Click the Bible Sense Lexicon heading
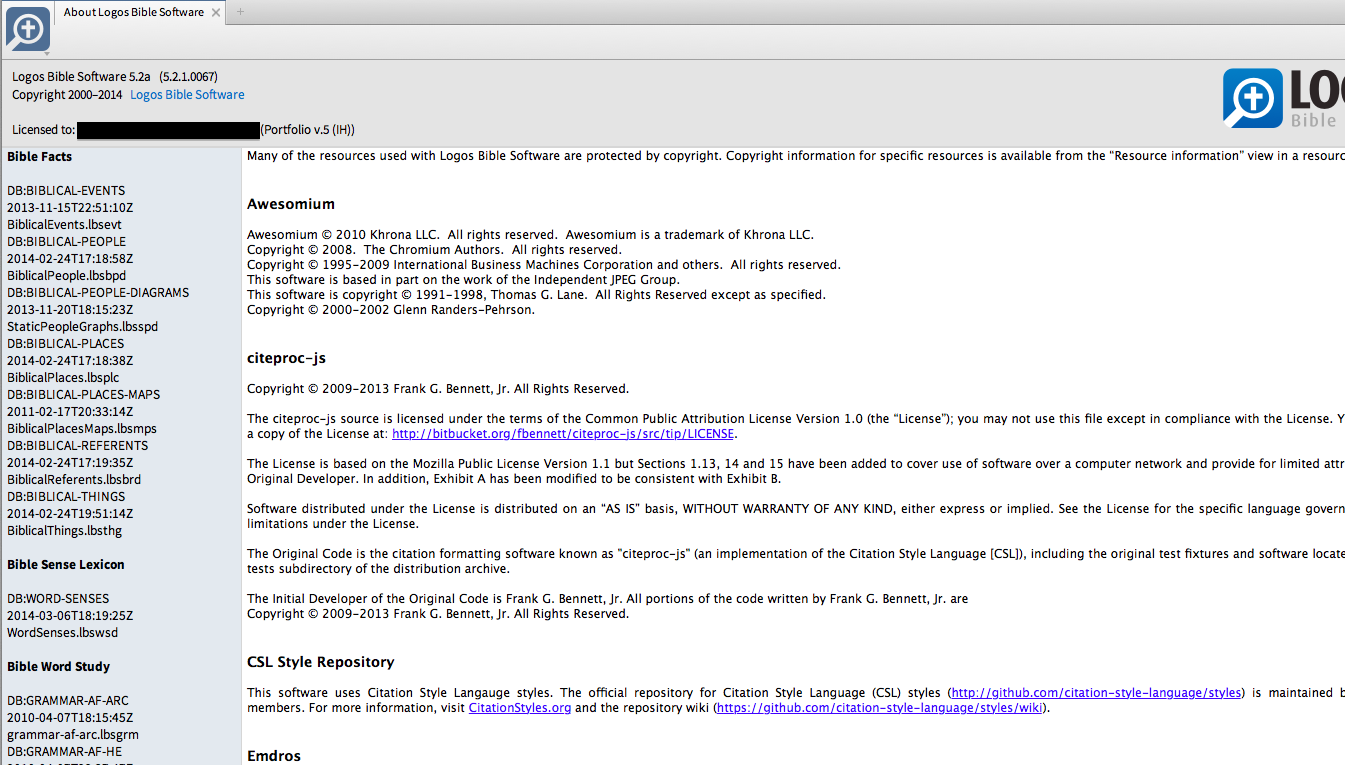1345x765 pixels. pyautogui.click(x=66, y=565)
